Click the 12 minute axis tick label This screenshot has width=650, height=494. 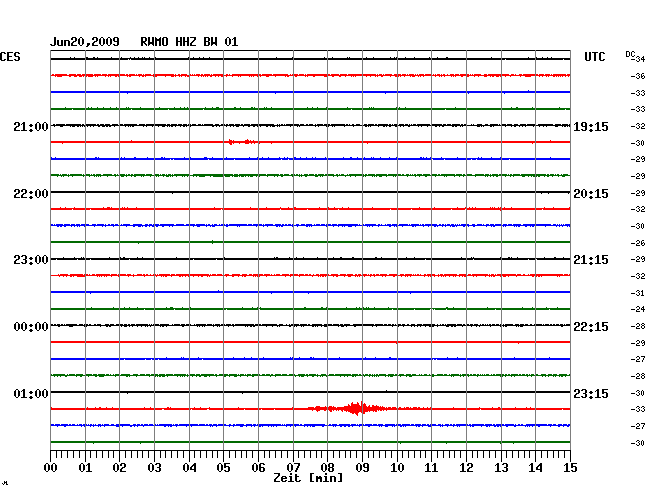pos(466,468)
